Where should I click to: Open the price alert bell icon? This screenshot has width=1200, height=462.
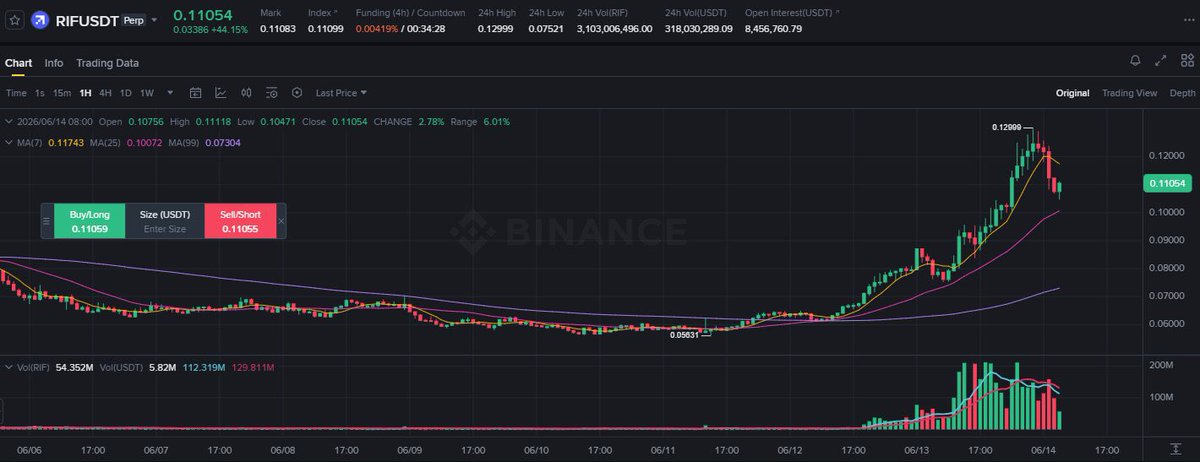[1135, 61]
